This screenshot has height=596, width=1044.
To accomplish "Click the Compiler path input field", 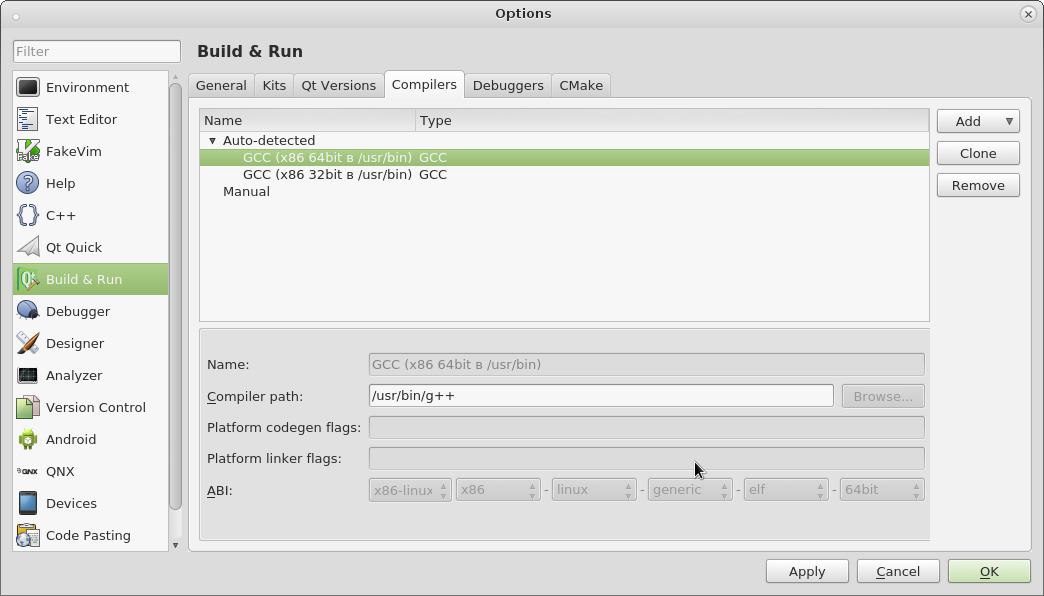I will [x=601, y=396].
